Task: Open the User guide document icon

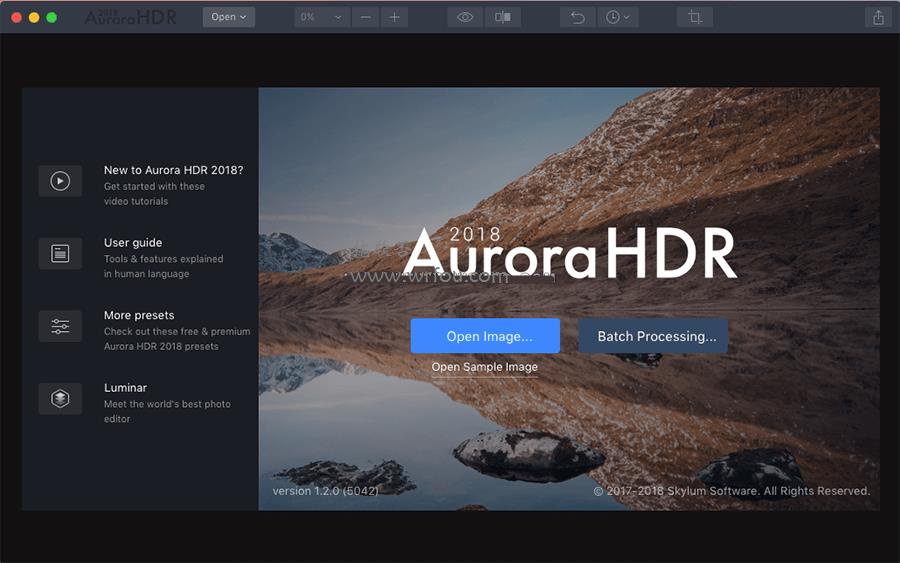Action: (60, 253)
